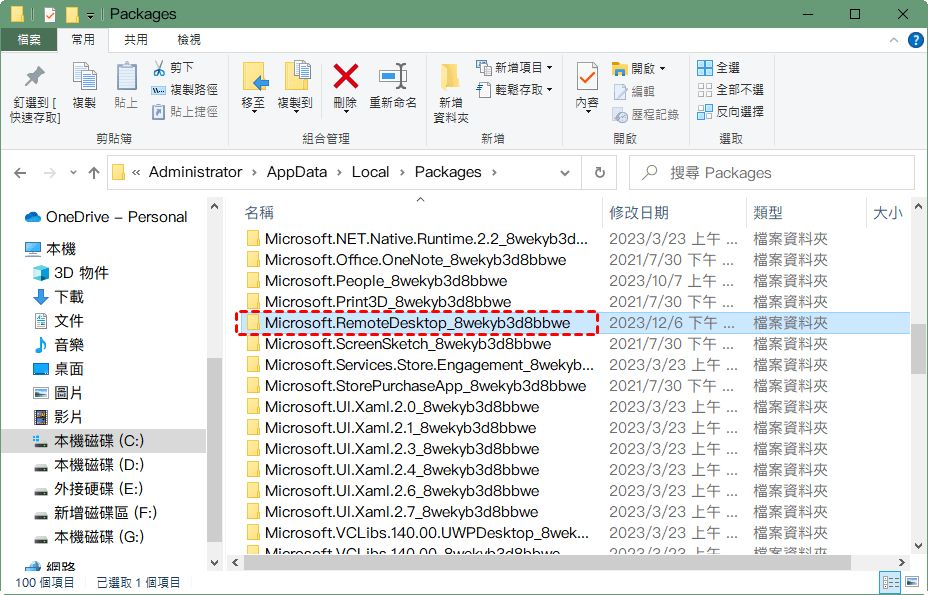The height and width of the screenshot is (595, 928).
Task: Click the horizontal scrollbar in file list
Action: click(547, 562)
